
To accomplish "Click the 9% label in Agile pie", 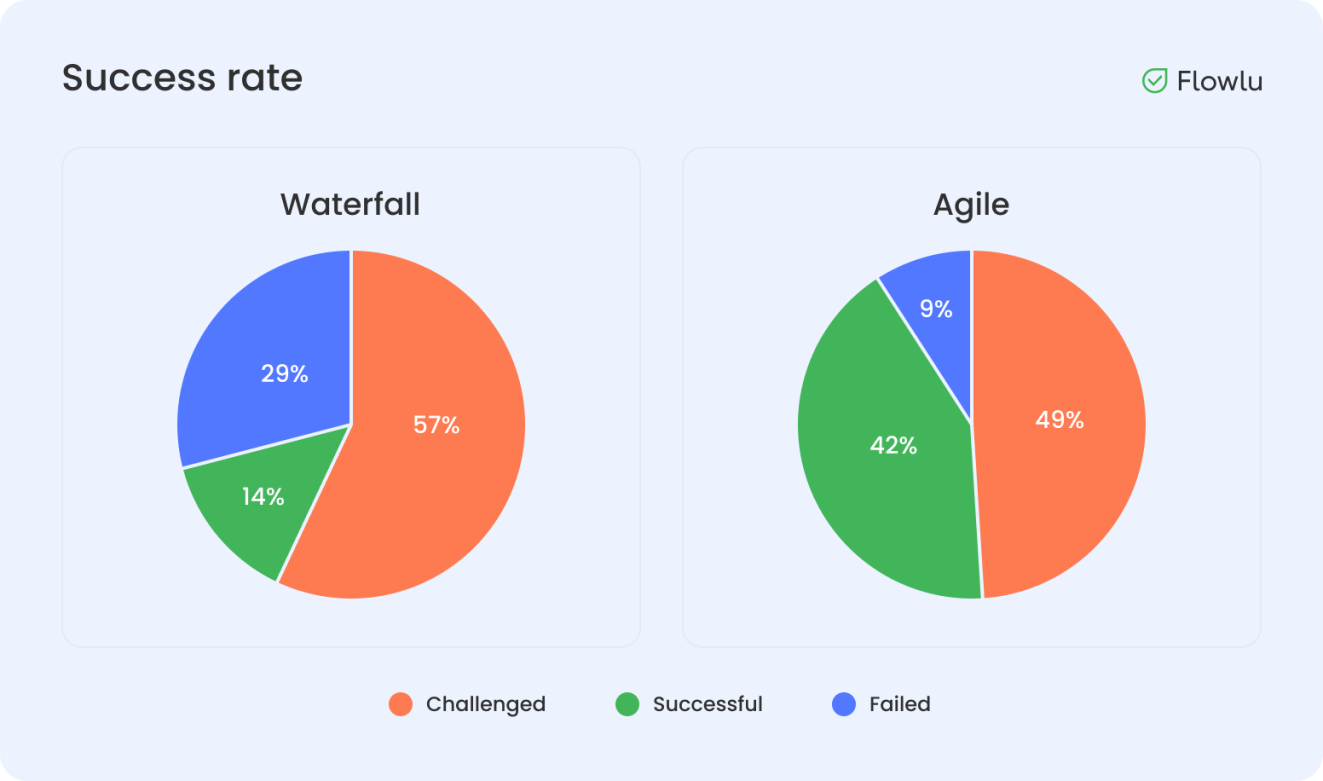I will click(x=936, y=309).
